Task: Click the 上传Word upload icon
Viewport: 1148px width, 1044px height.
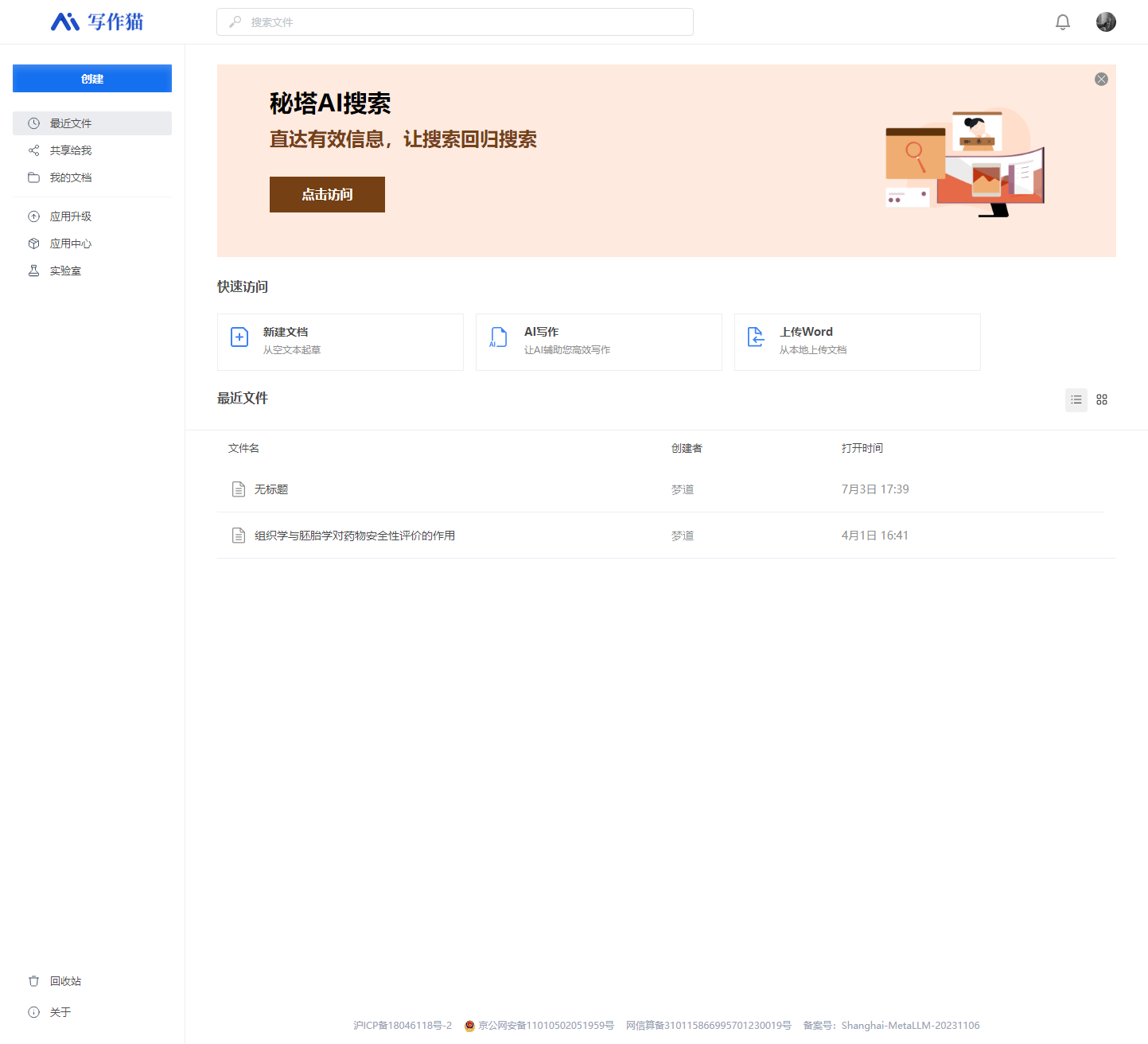Action: [x=756, y=337]
